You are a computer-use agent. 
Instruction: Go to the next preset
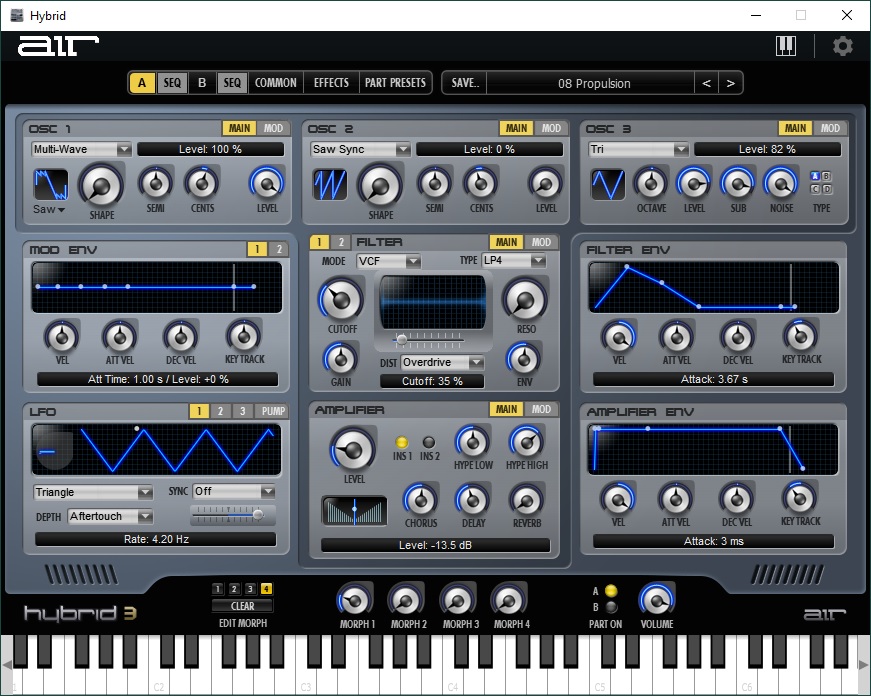[x=730, y=83]
